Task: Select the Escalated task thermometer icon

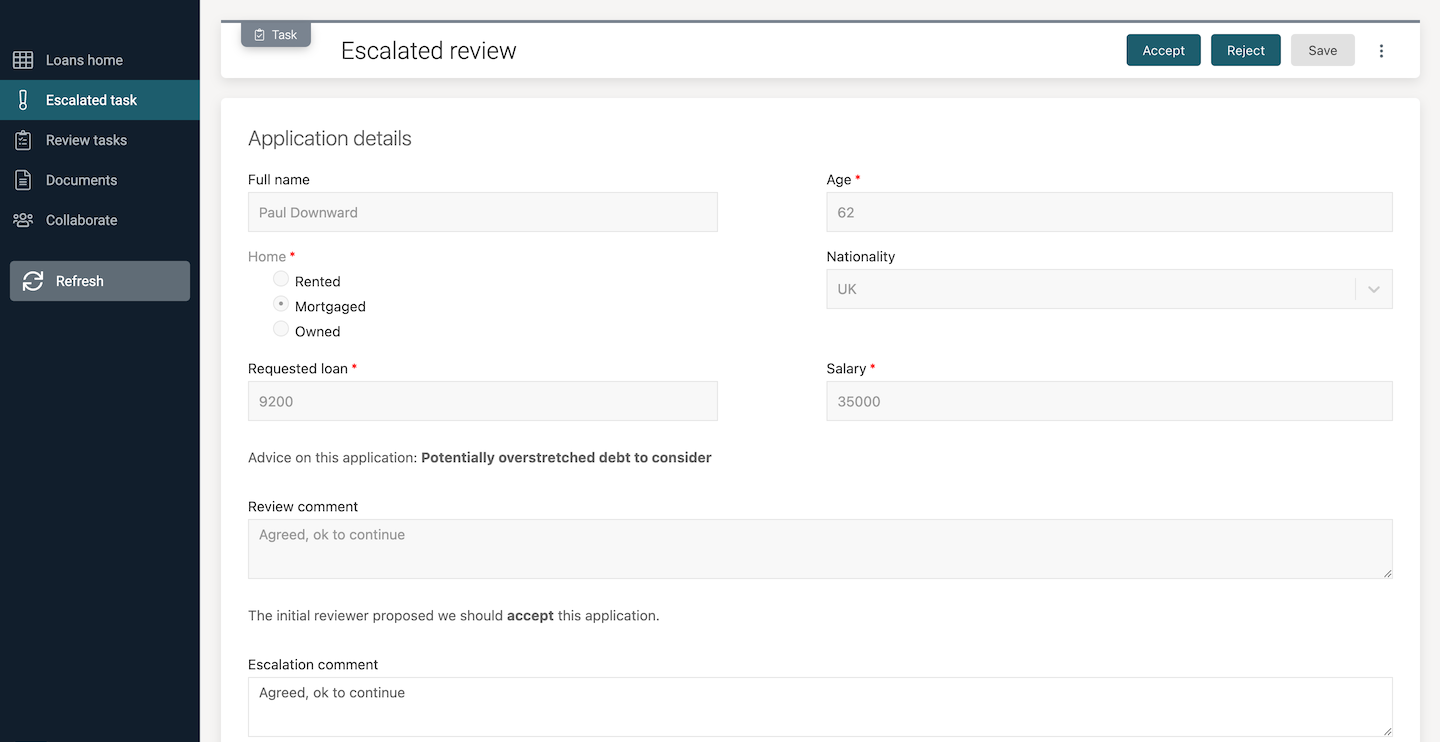Action: click(x=21, y=100)
